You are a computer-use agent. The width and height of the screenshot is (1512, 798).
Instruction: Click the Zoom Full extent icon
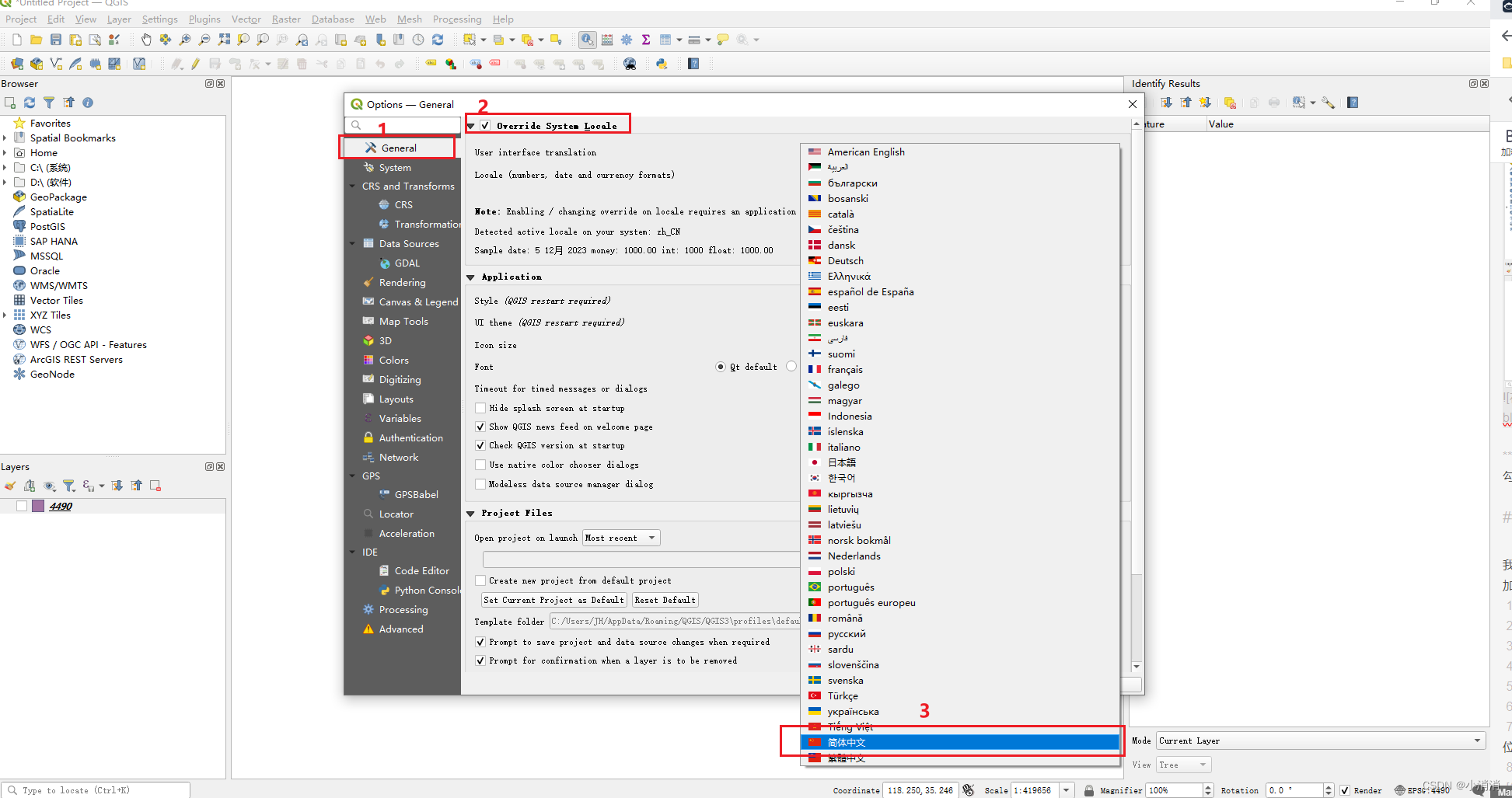pos(224,40)
